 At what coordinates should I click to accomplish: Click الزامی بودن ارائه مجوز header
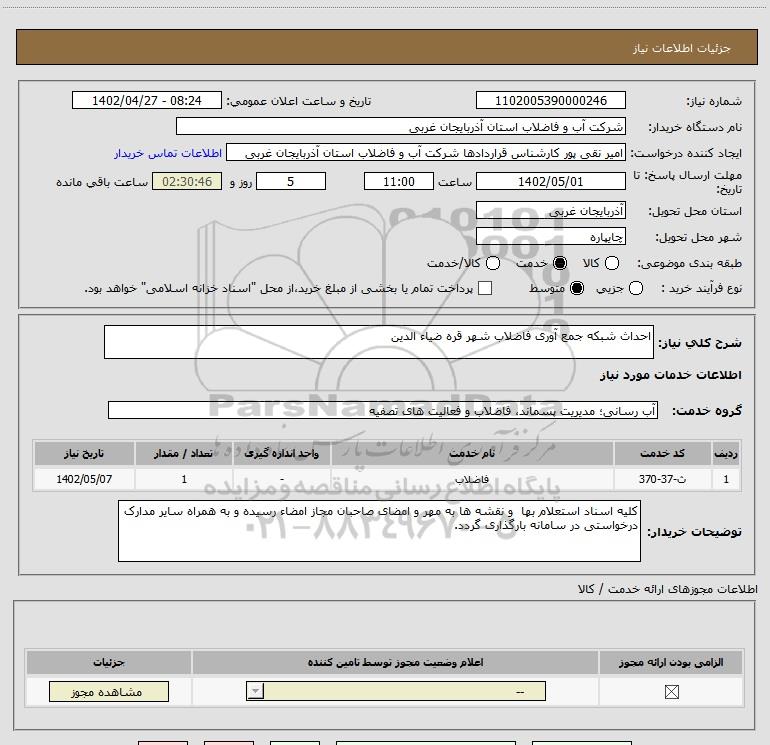[x=671, y=662]
